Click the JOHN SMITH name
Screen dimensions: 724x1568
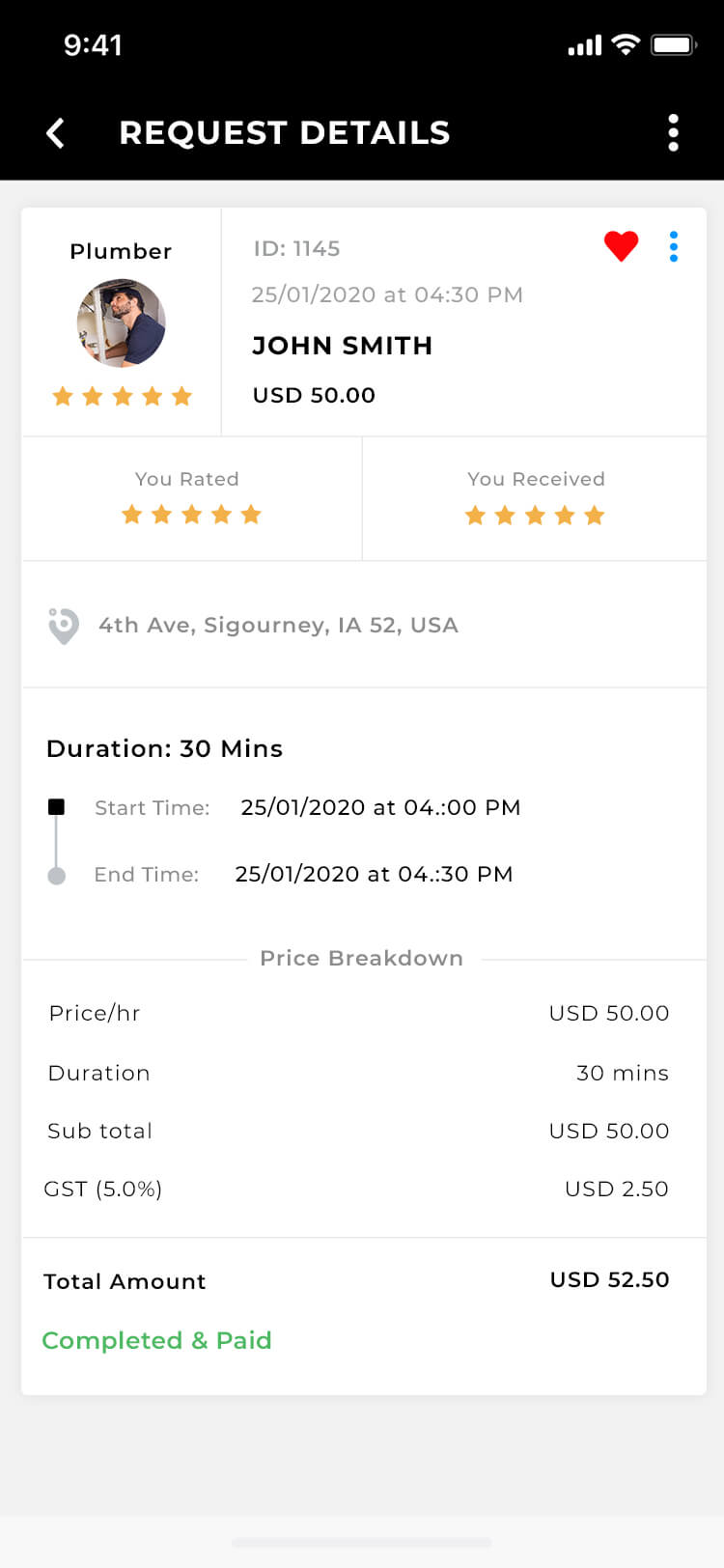pos(343,346)
